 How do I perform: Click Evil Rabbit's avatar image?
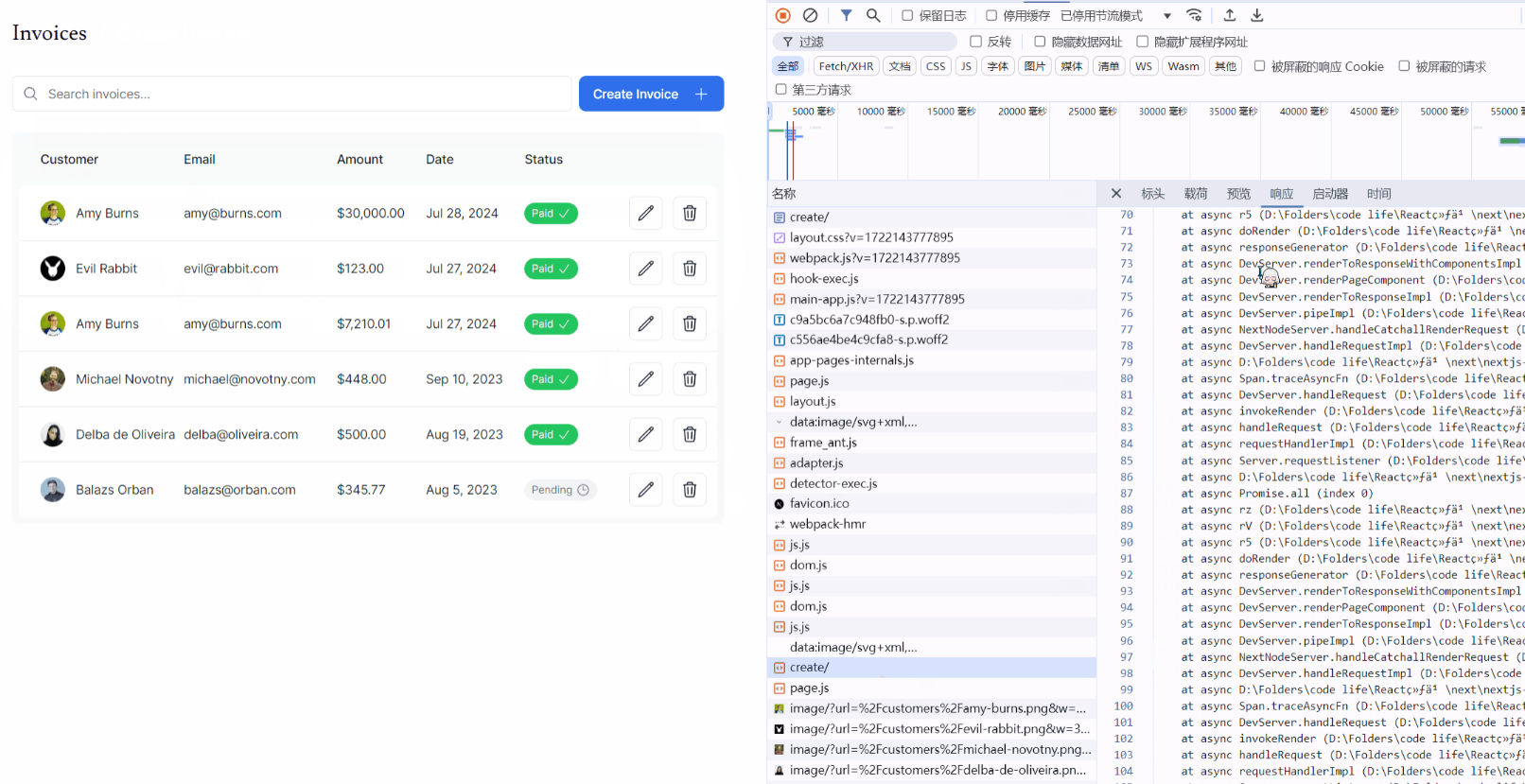[53, 269]
